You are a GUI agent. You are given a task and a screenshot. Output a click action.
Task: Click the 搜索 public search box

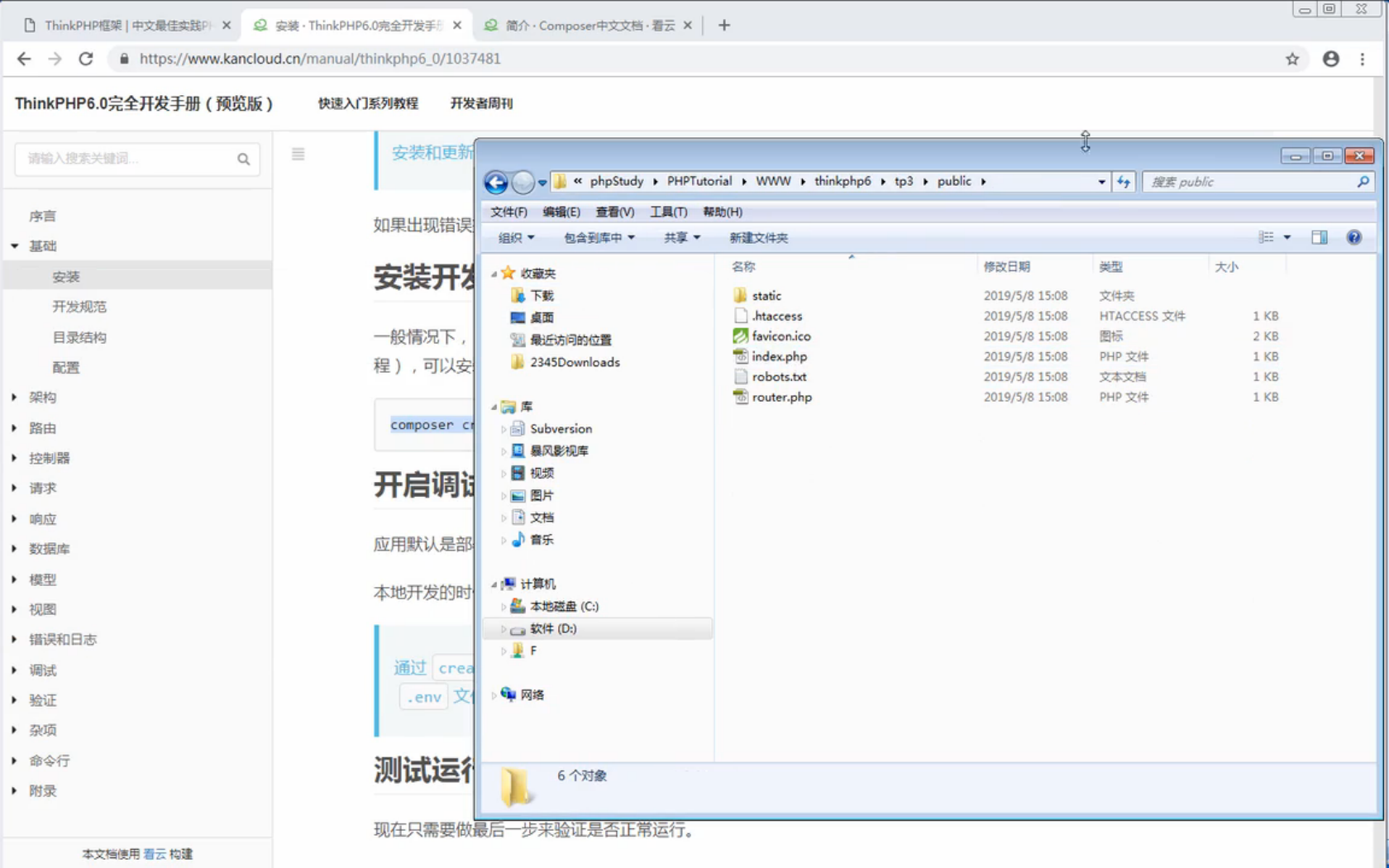[x=1258, y=182]
